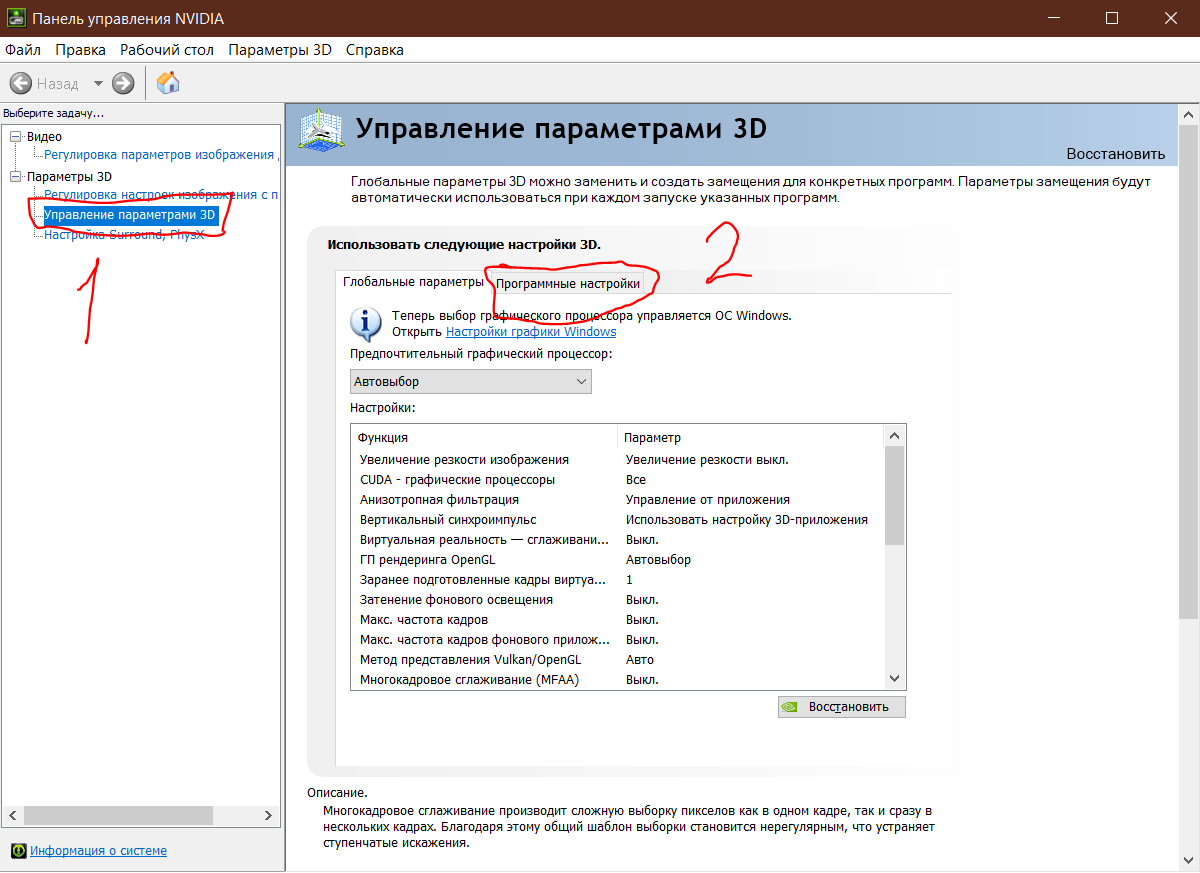1200x873 pixels.
Task: Click the settings list scroll down arrow
Action: click(895, 679)
